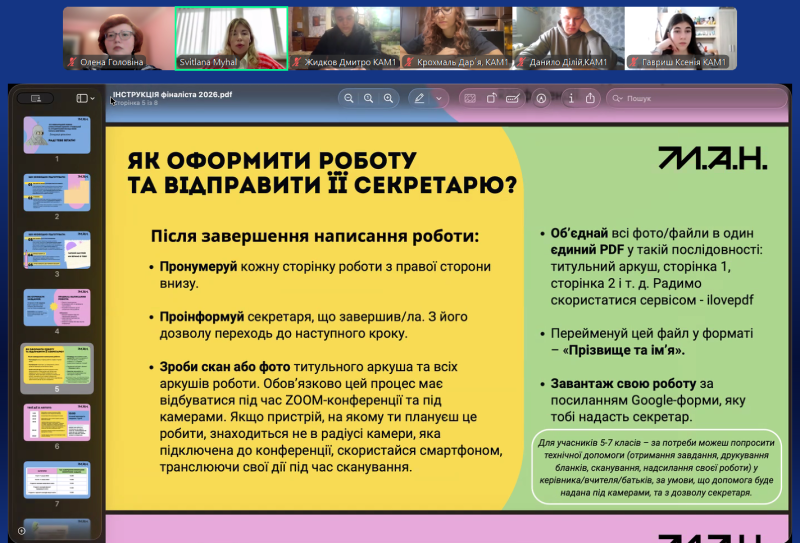Select page 1 thumbnail in sidebar
The height and width of the screenshot is (543, 800).
[x=56, y=135]
